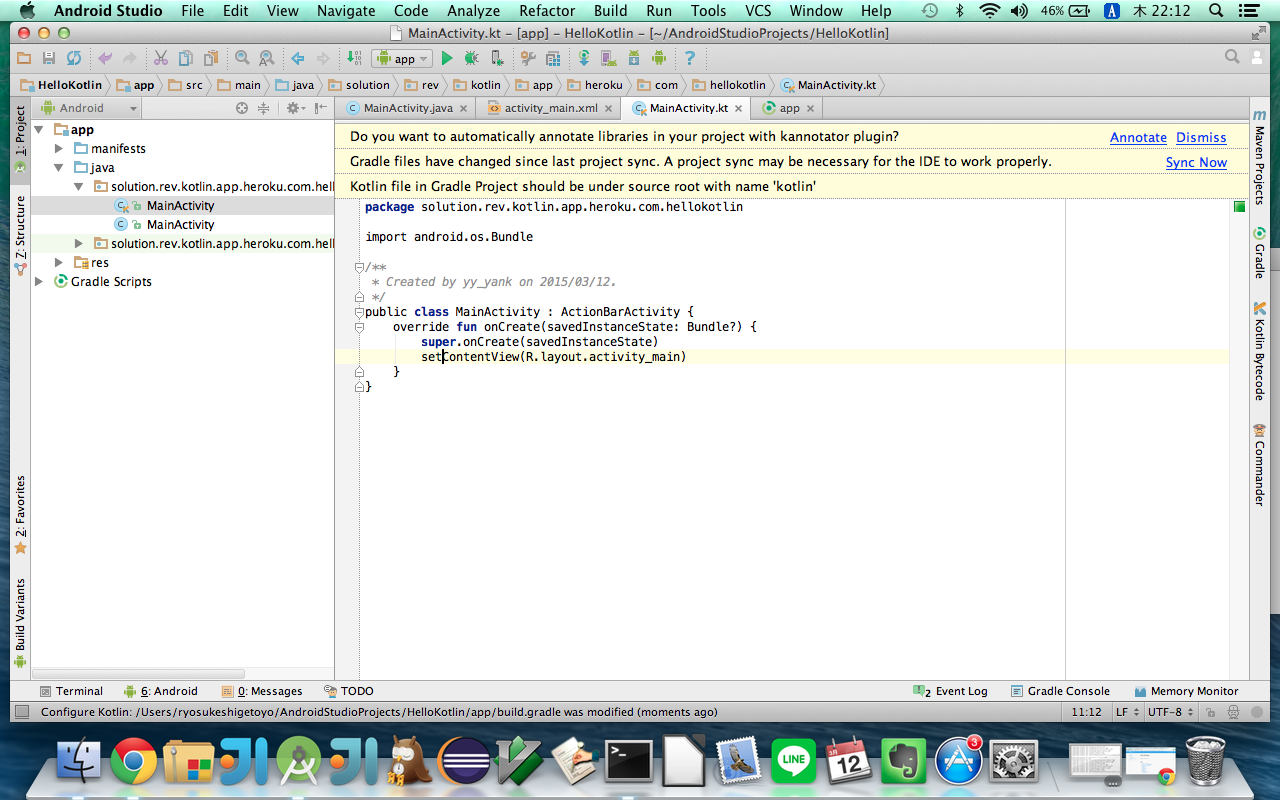This screenshot has height=800, width=1280.
Task: Open the app run configuration dropdown
Action: coord(401,59)
